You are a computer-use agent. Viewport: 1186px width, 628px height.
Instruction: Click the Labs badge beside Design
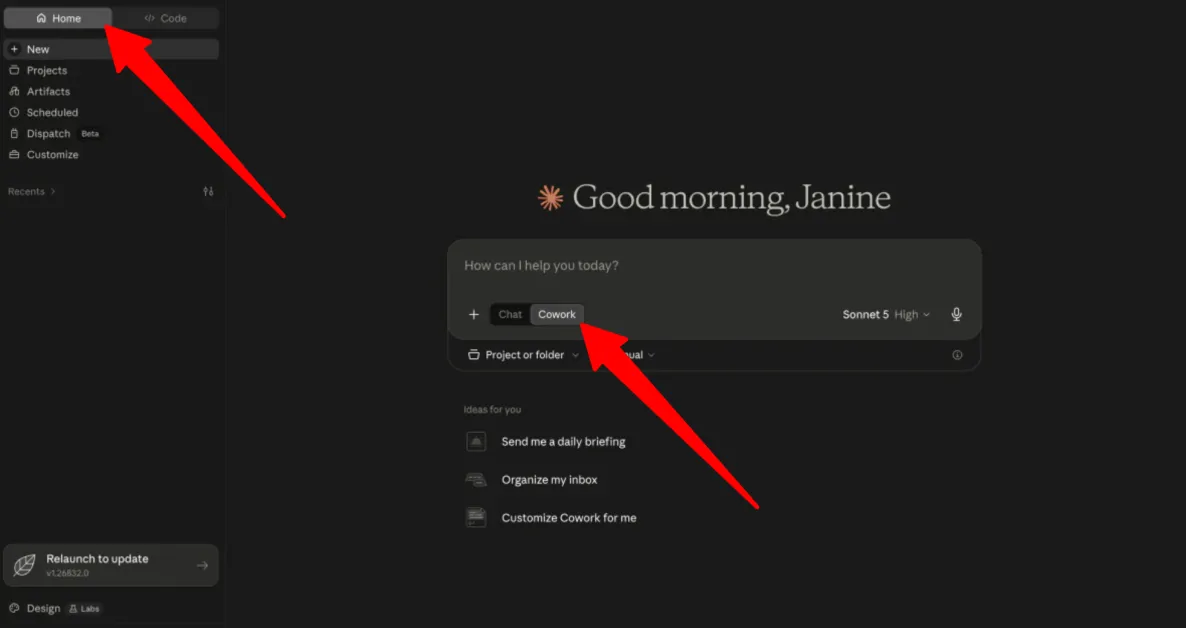click(x=84, y=608)
